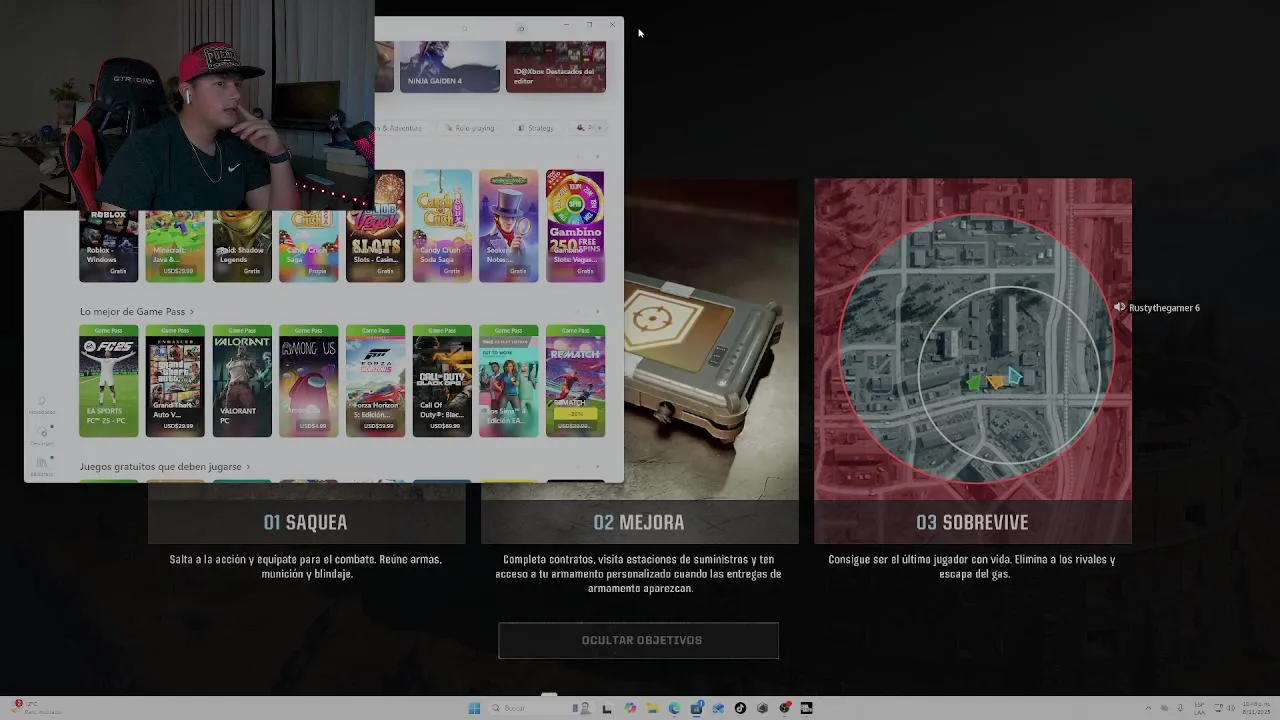The image size is (1280, 720).
Task: Open Forza Horizon 5 tile
Action: coord(375,381)
